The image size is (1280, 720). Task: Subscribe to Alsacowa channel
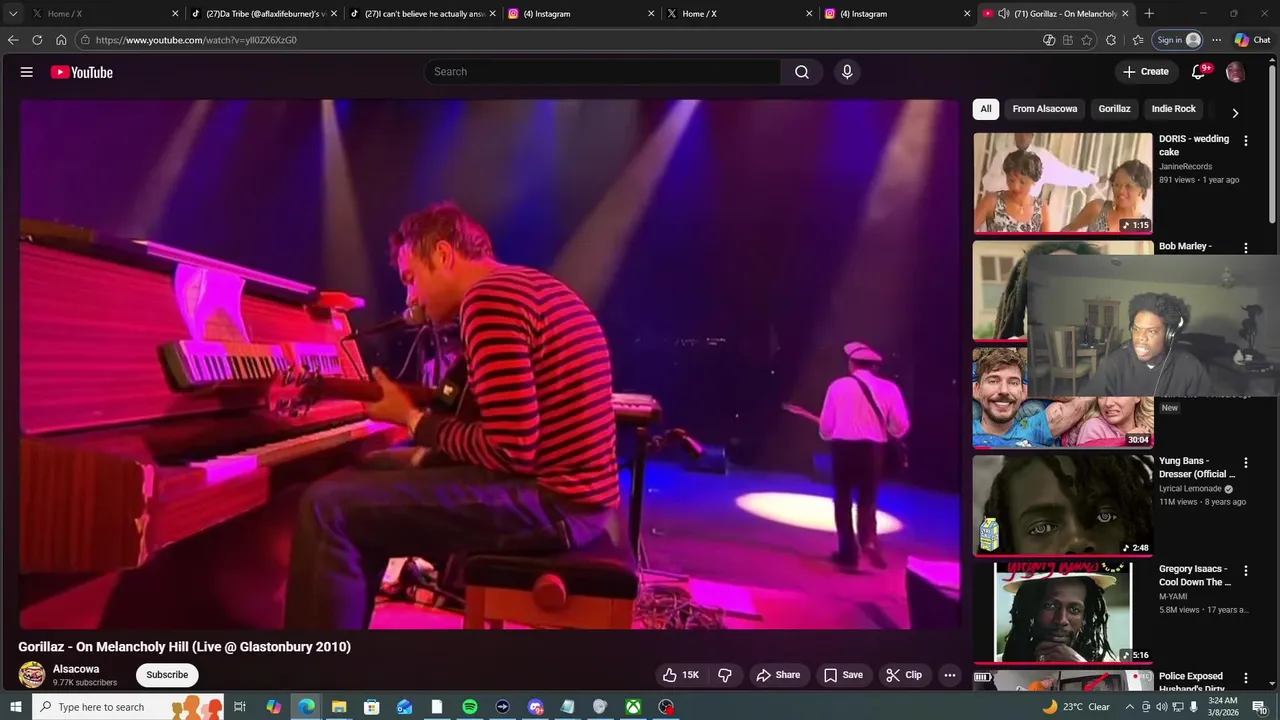pos(167,675)
